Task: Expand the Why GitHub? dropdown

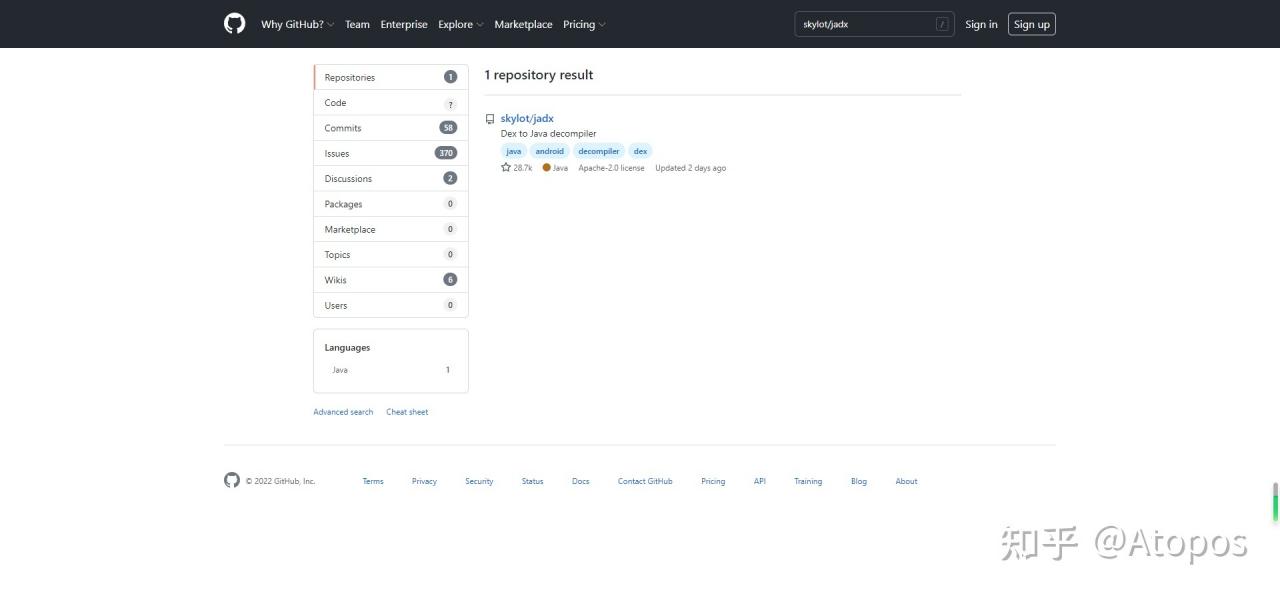Action: [x=298, y=24]
